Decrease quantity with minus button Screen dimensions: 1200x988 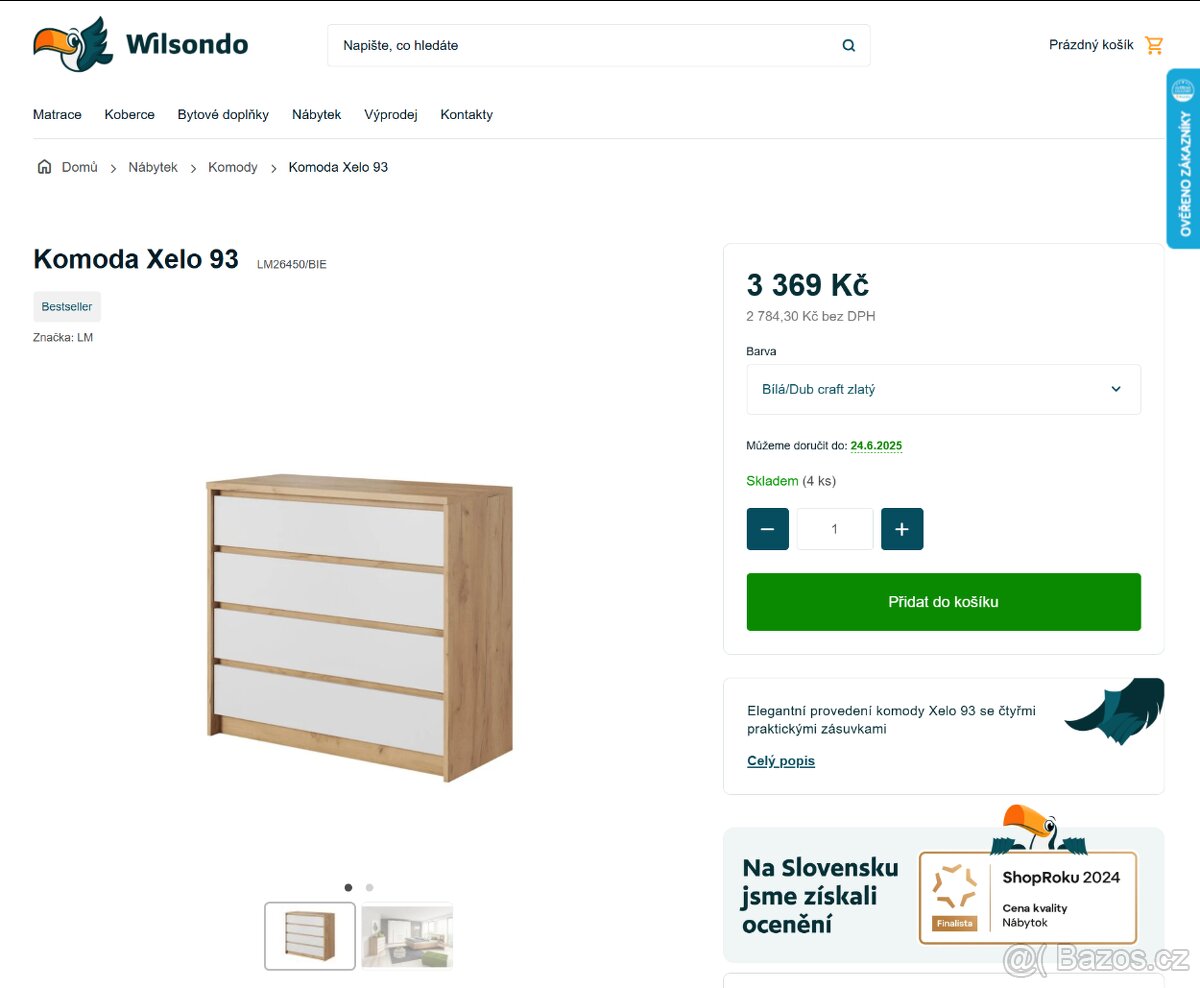768,529
